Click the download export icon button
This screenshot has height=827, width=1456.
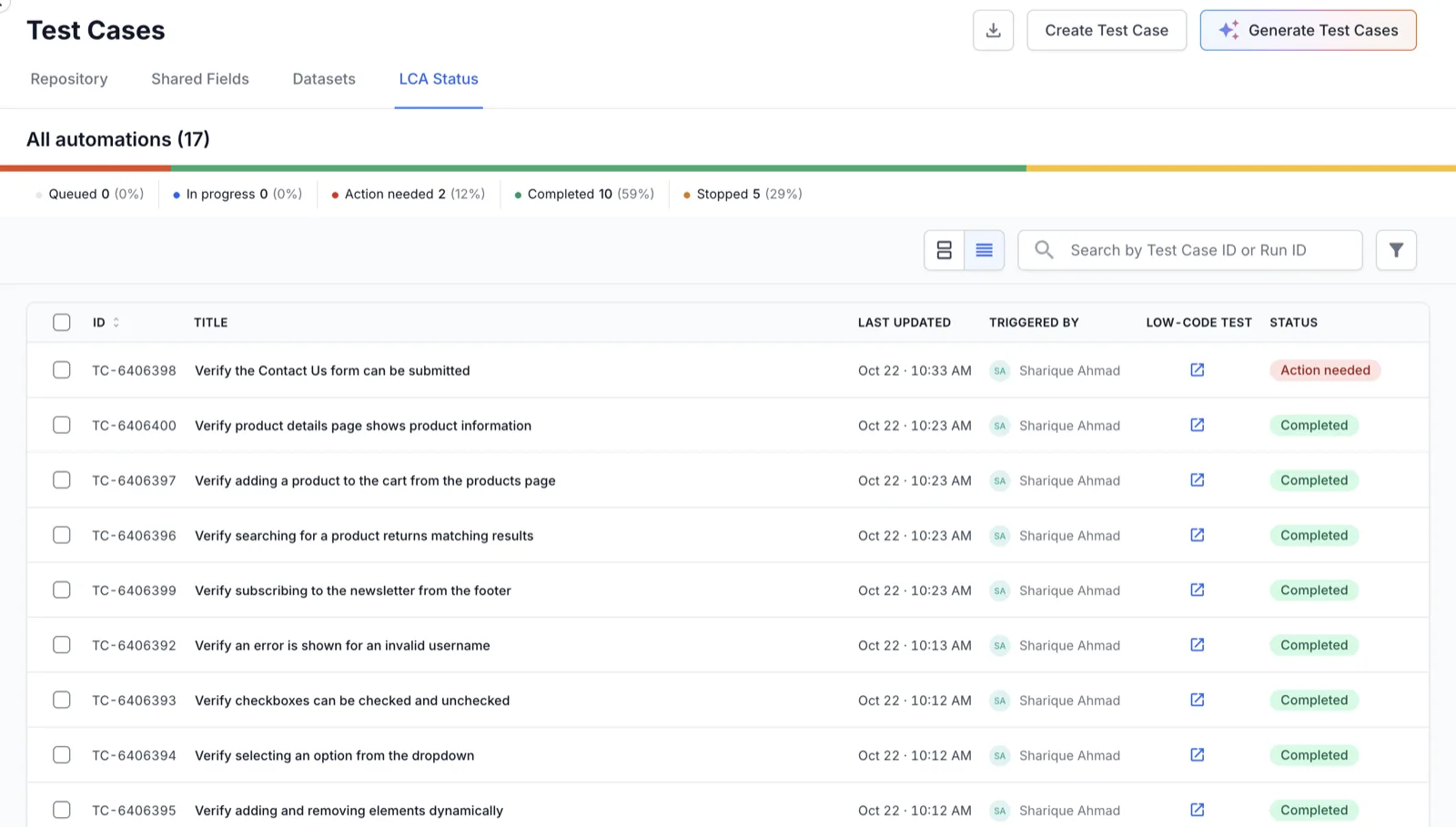pos(993,30)
